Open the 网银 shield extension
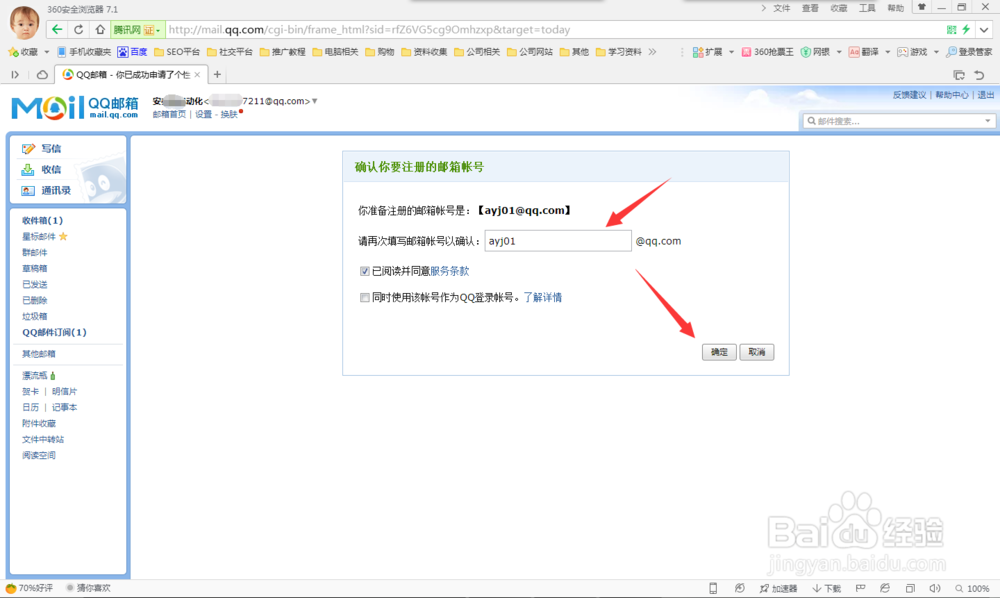The image size is (1000, 598). pos(805,52)
